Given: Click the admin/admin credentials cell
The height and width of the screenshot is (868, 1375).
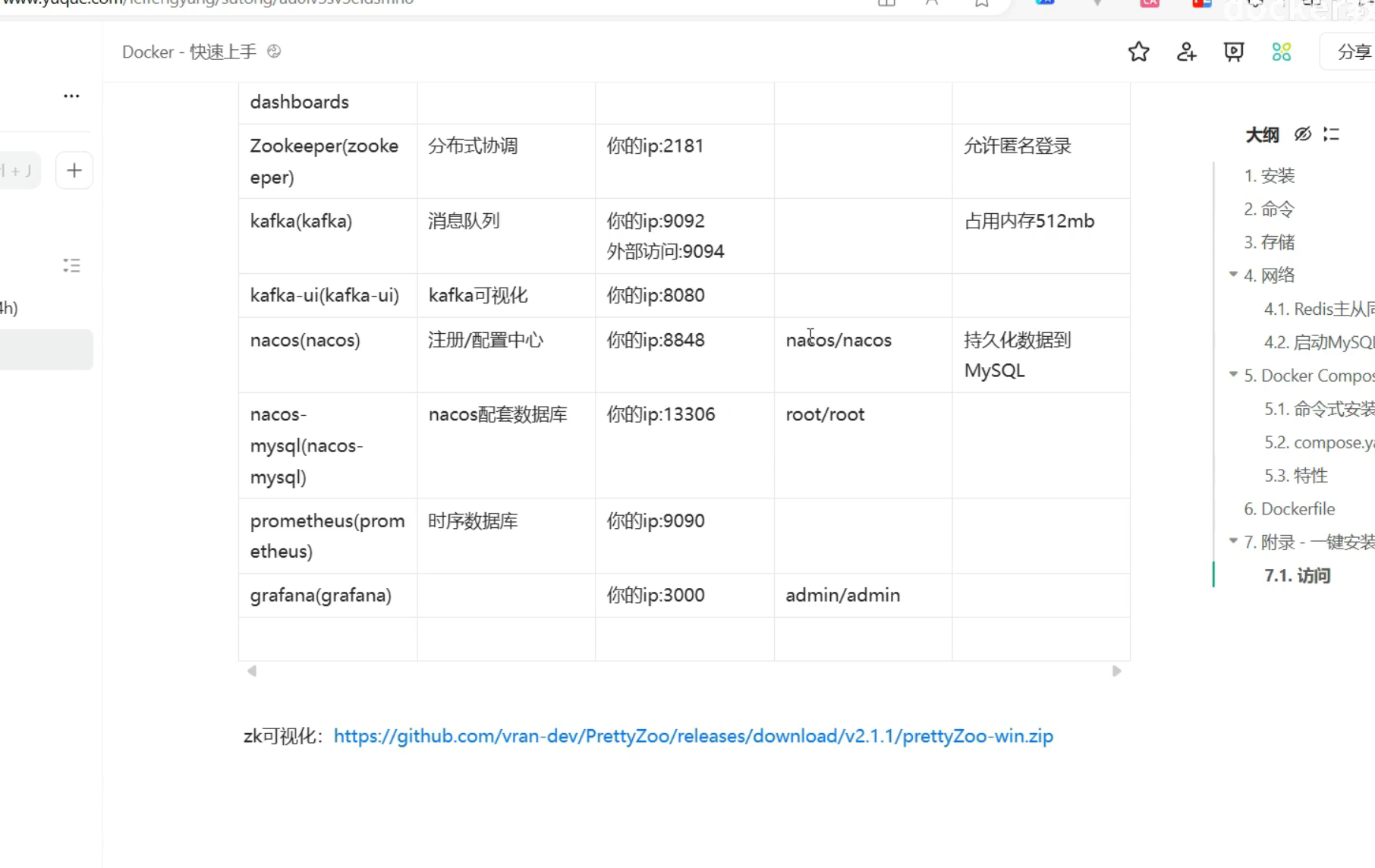Looking at the screenshot, I should point(863,595).
